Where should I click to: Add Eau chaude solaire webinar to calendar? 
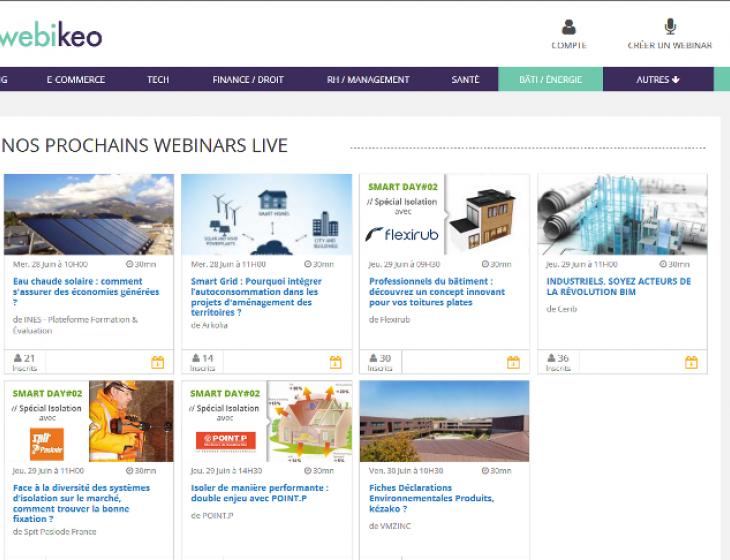click(158, 362)
